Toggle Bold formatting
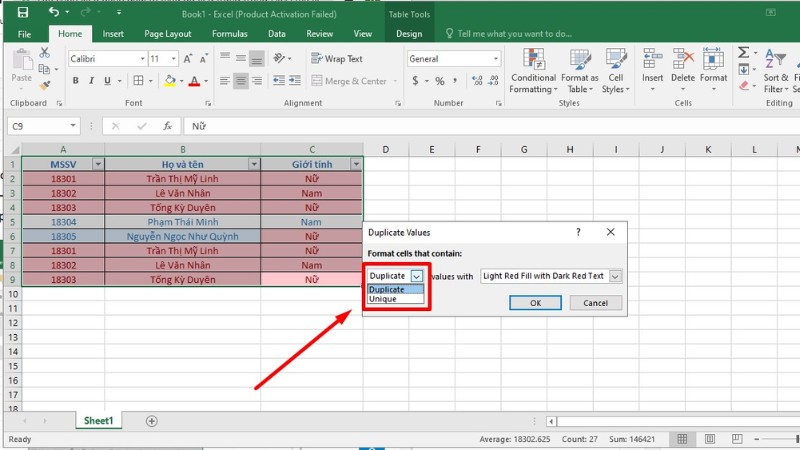 click(x=75, y=81)
